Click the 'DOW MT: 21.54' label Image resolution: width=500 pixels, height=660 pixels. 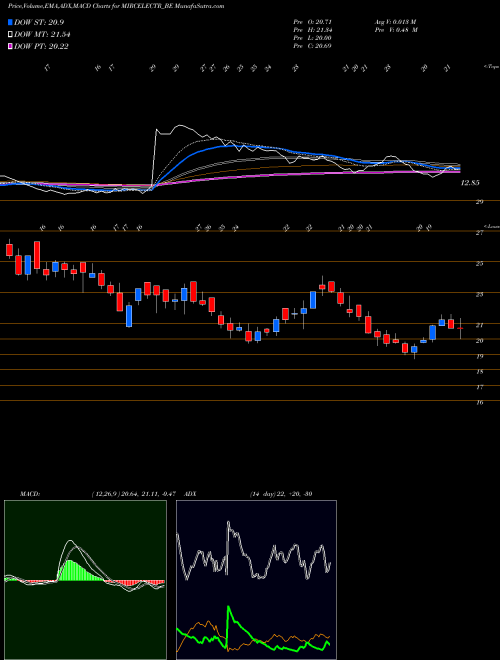pyautogui.click(x=42, y=34)
